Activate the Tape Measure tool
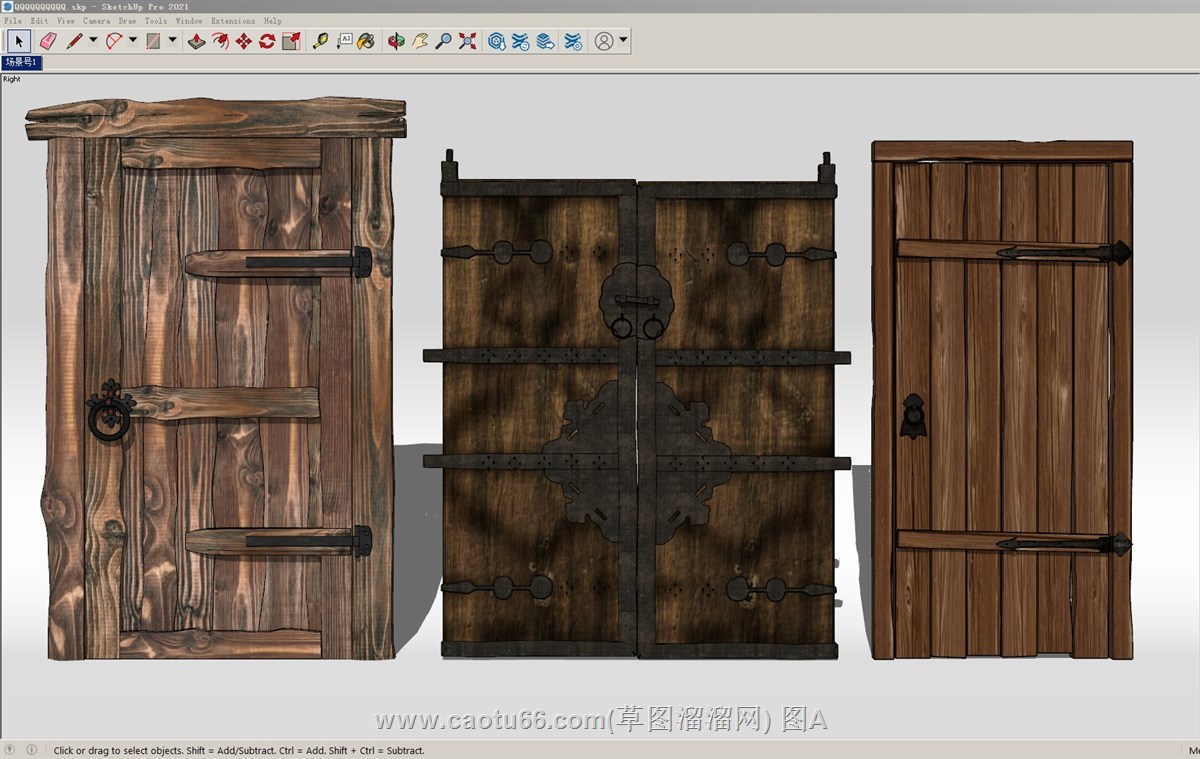 320,41
